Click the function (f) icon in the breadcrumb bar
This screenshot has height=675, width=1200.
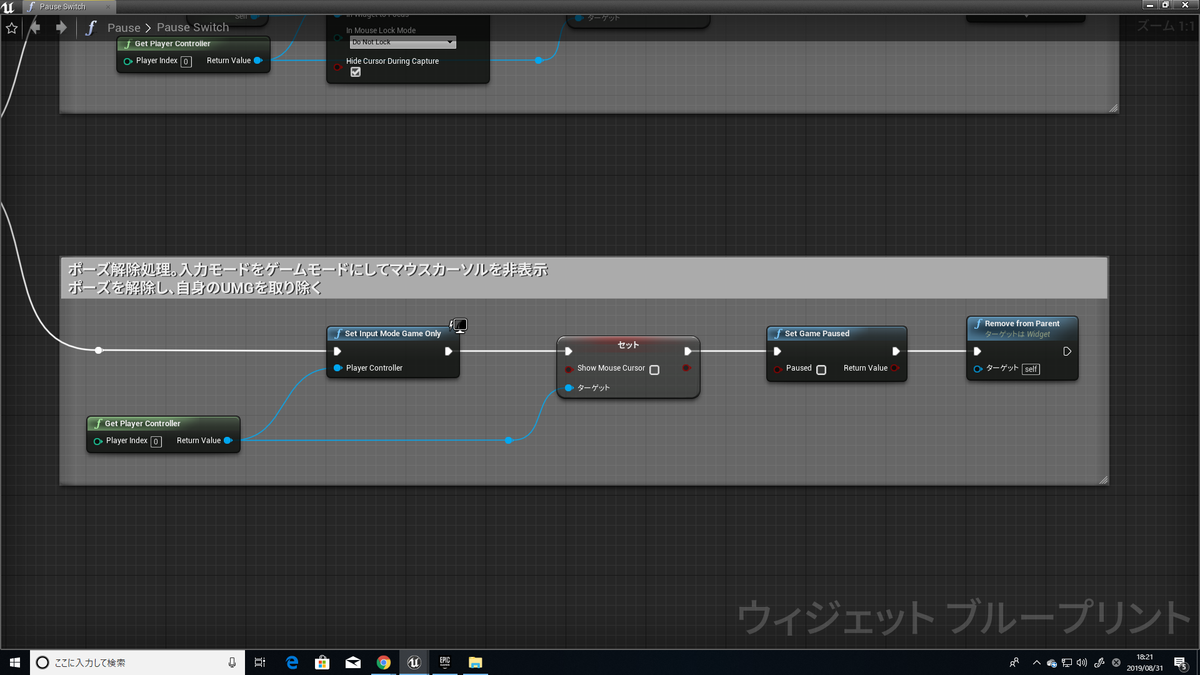pos(90,28)
